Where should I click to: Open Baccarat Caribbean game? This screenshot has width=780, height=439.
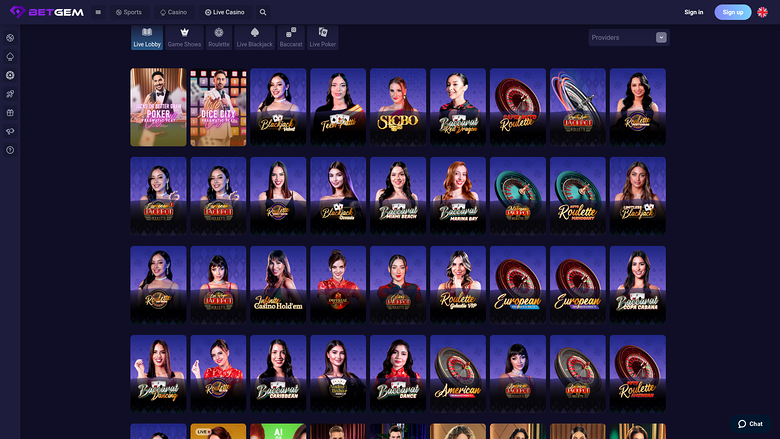coord(278,374)
